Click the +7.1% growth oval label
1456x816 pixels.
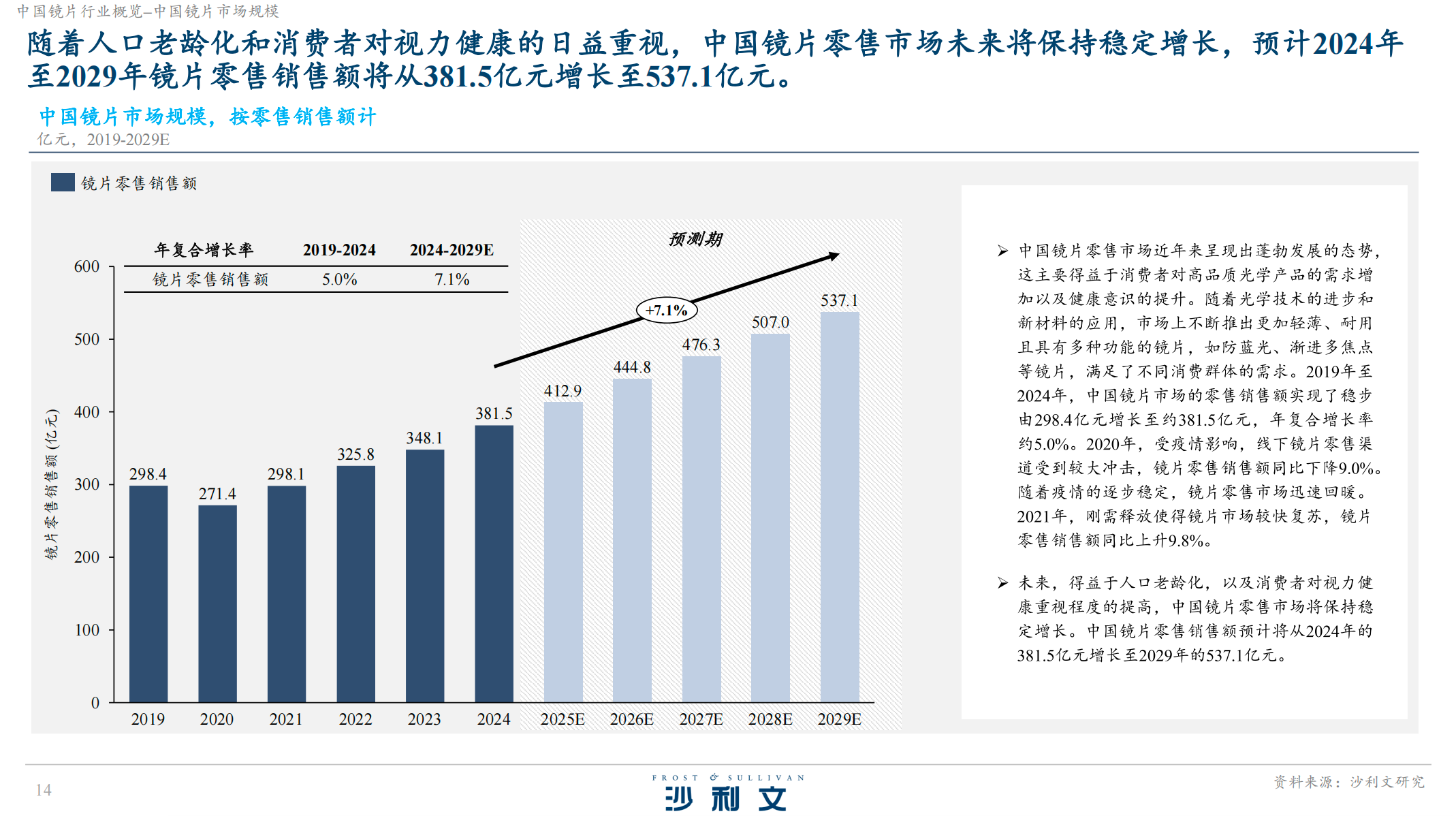click(x=666, y=311)
